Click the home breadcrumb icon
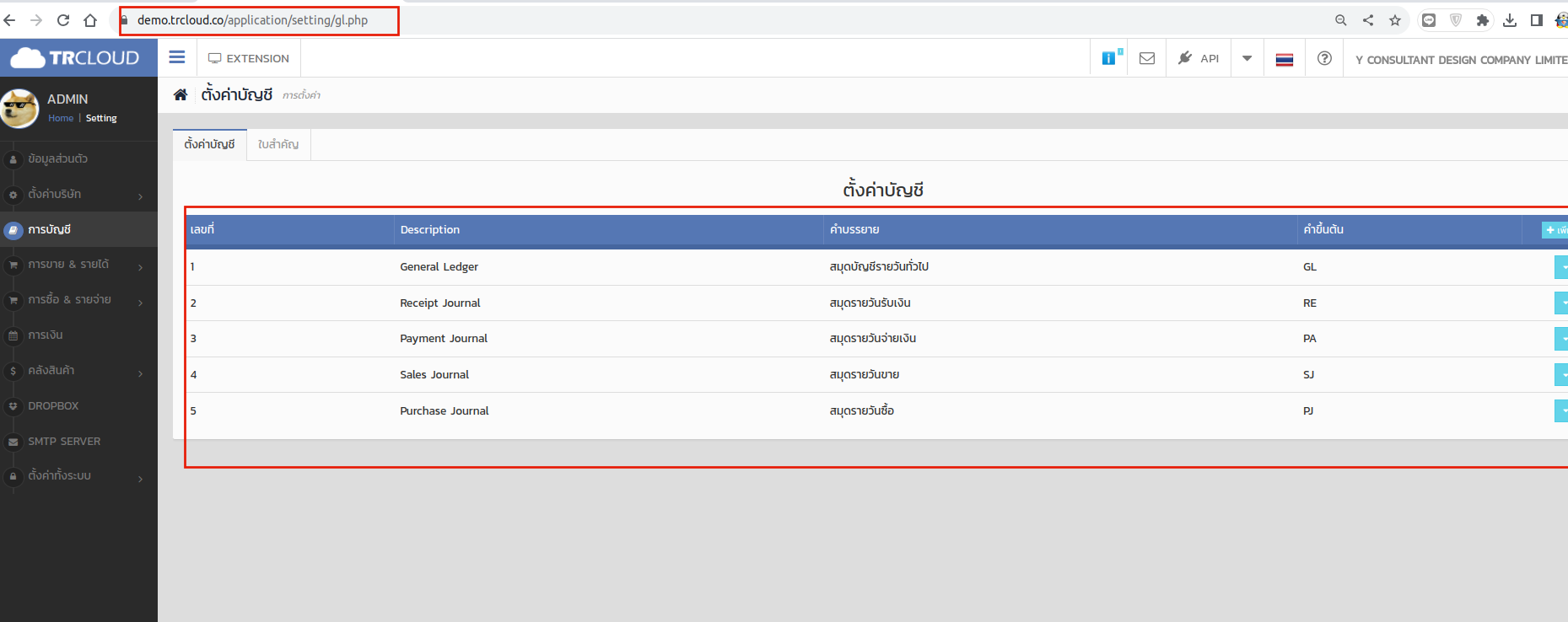 [181, 94]
